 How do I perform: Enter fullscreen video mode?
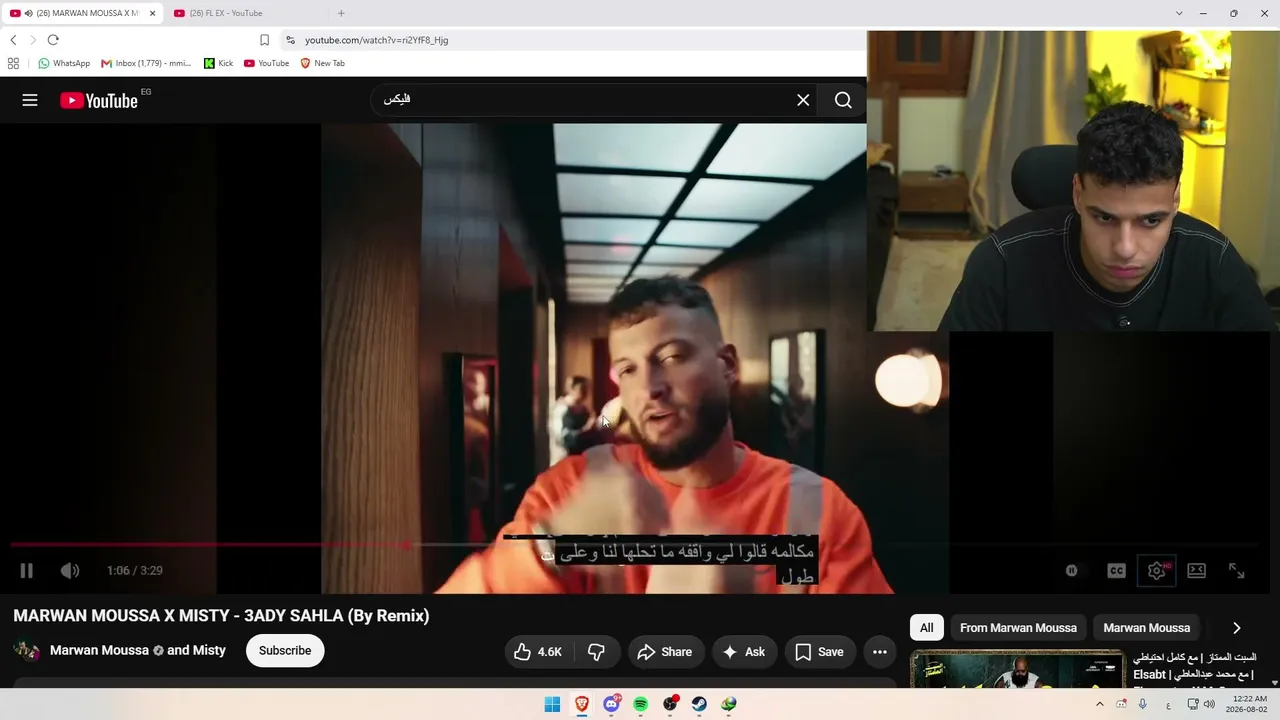pos(1236,570)
